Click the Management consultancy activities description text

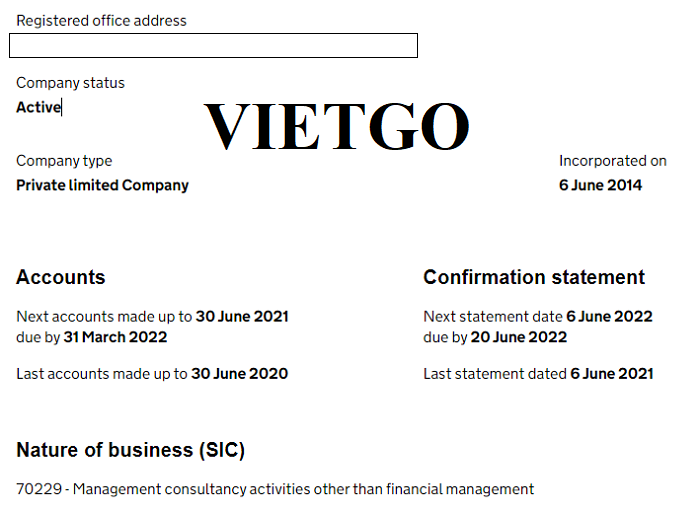[x=304, y=489]
